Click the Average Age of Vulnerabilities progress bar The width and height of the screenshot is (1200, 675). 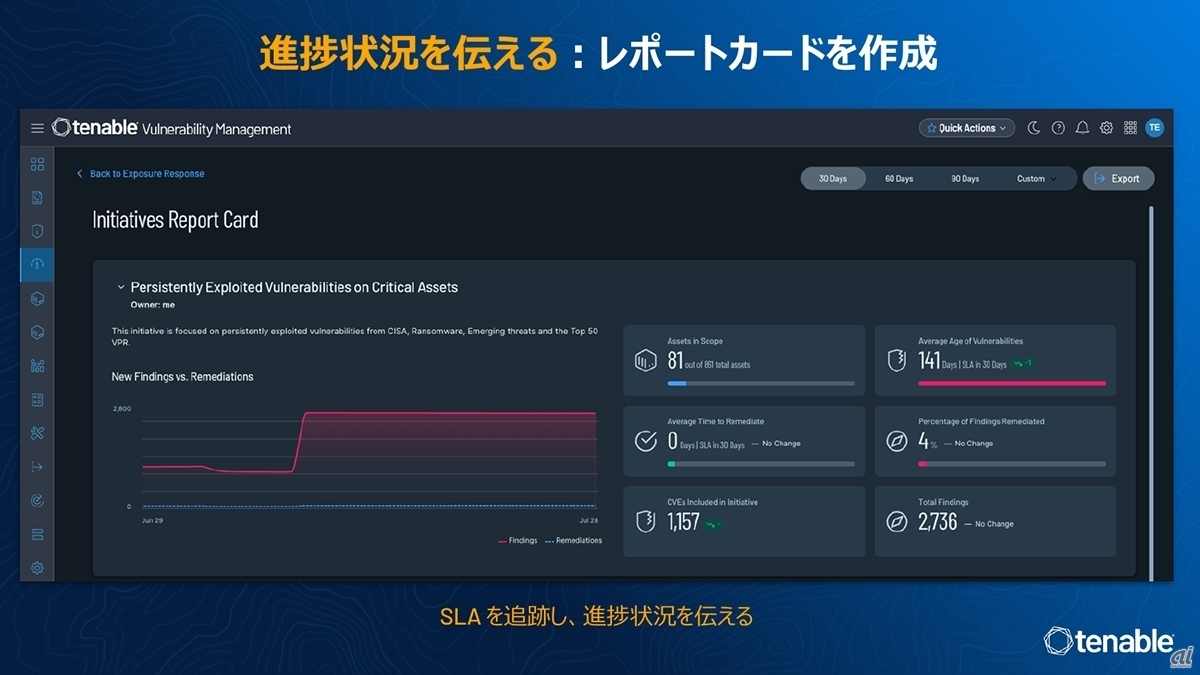pos(1012,383)
